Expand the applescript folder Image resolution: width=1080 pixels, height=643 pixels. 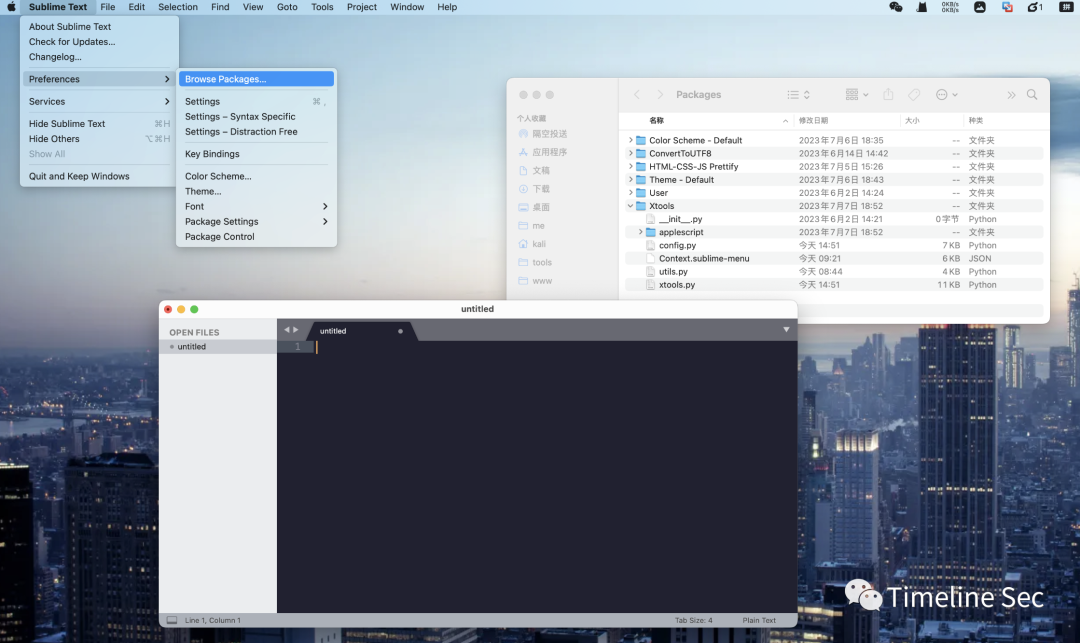[x=640, y=232]
